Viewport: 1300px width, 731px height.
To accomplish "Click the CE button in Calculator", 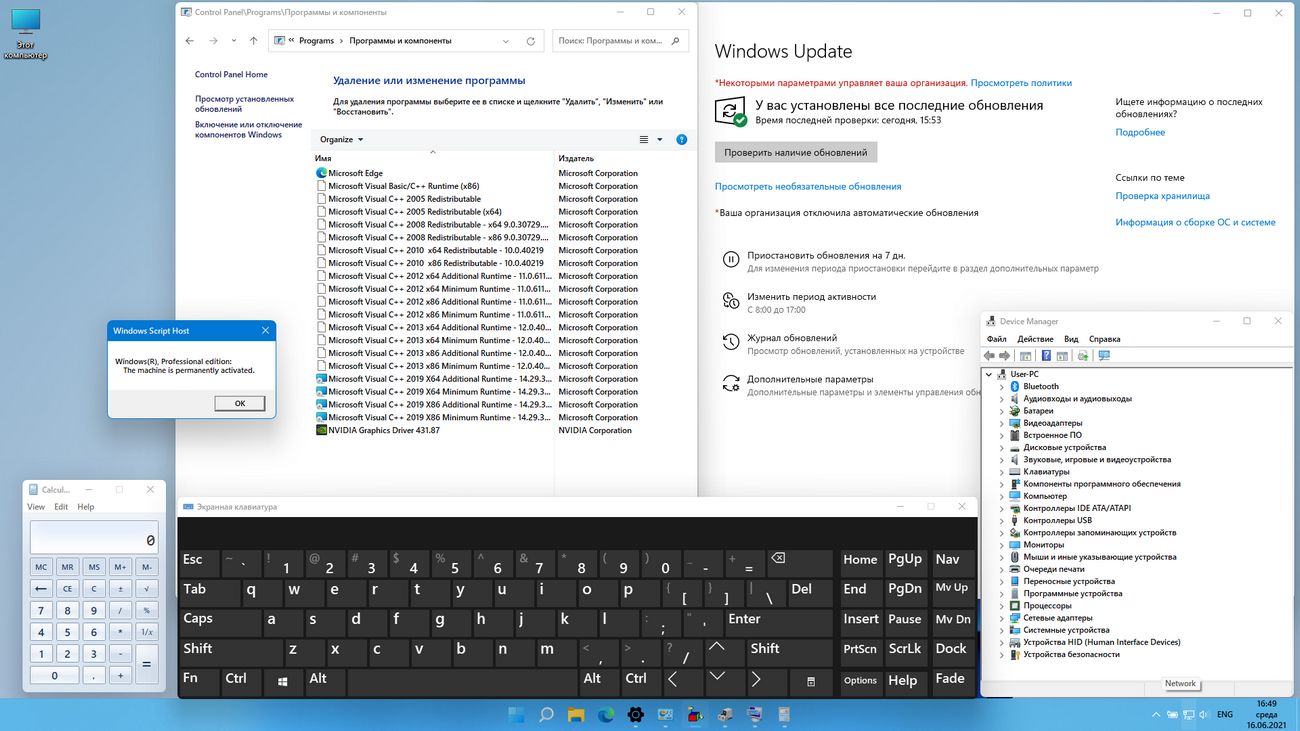I will 68,588.
